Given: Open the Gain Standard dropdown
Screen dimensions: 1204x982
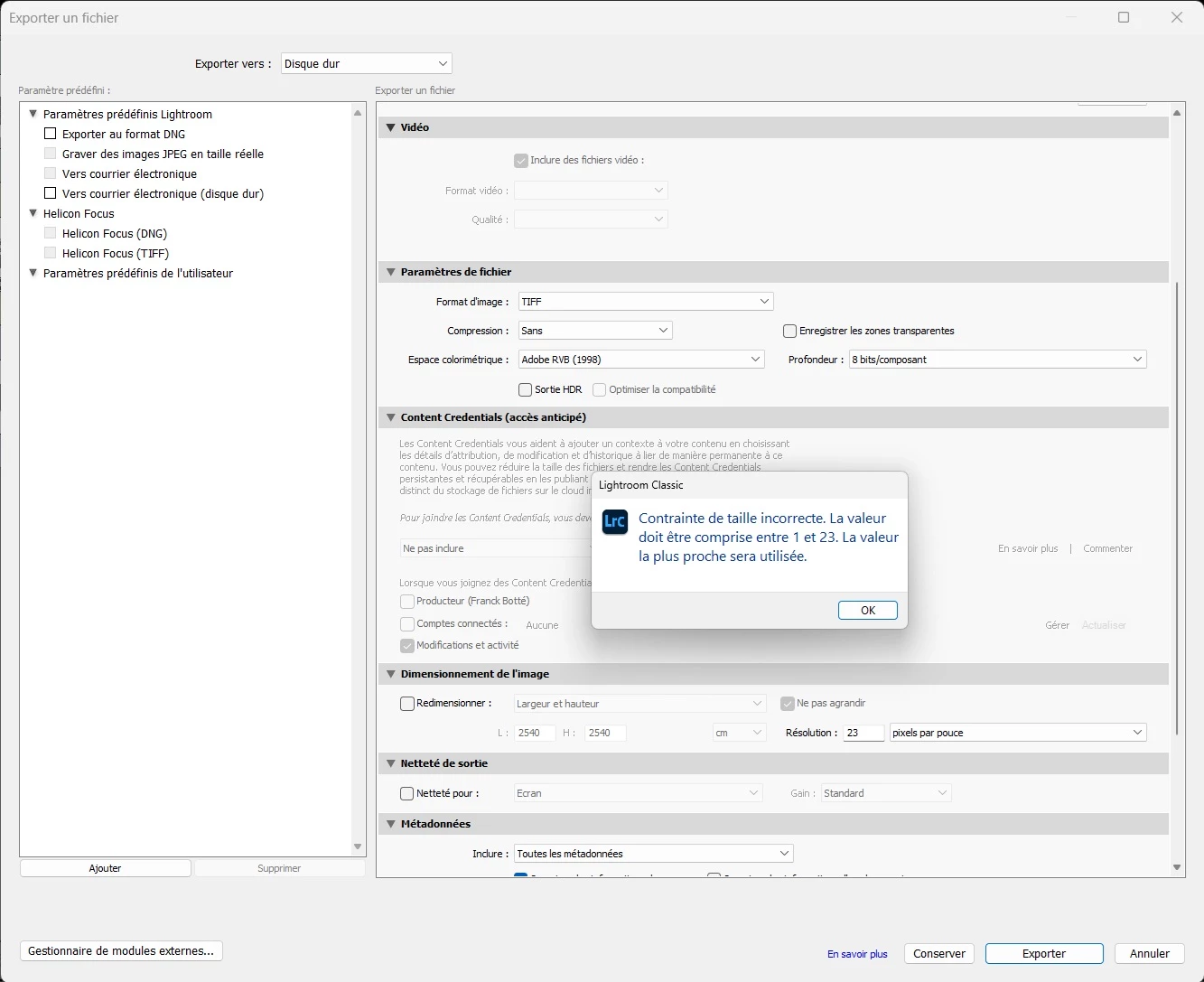Looking at the screenshot, I should pyautogui.click(x=886, y=793).
